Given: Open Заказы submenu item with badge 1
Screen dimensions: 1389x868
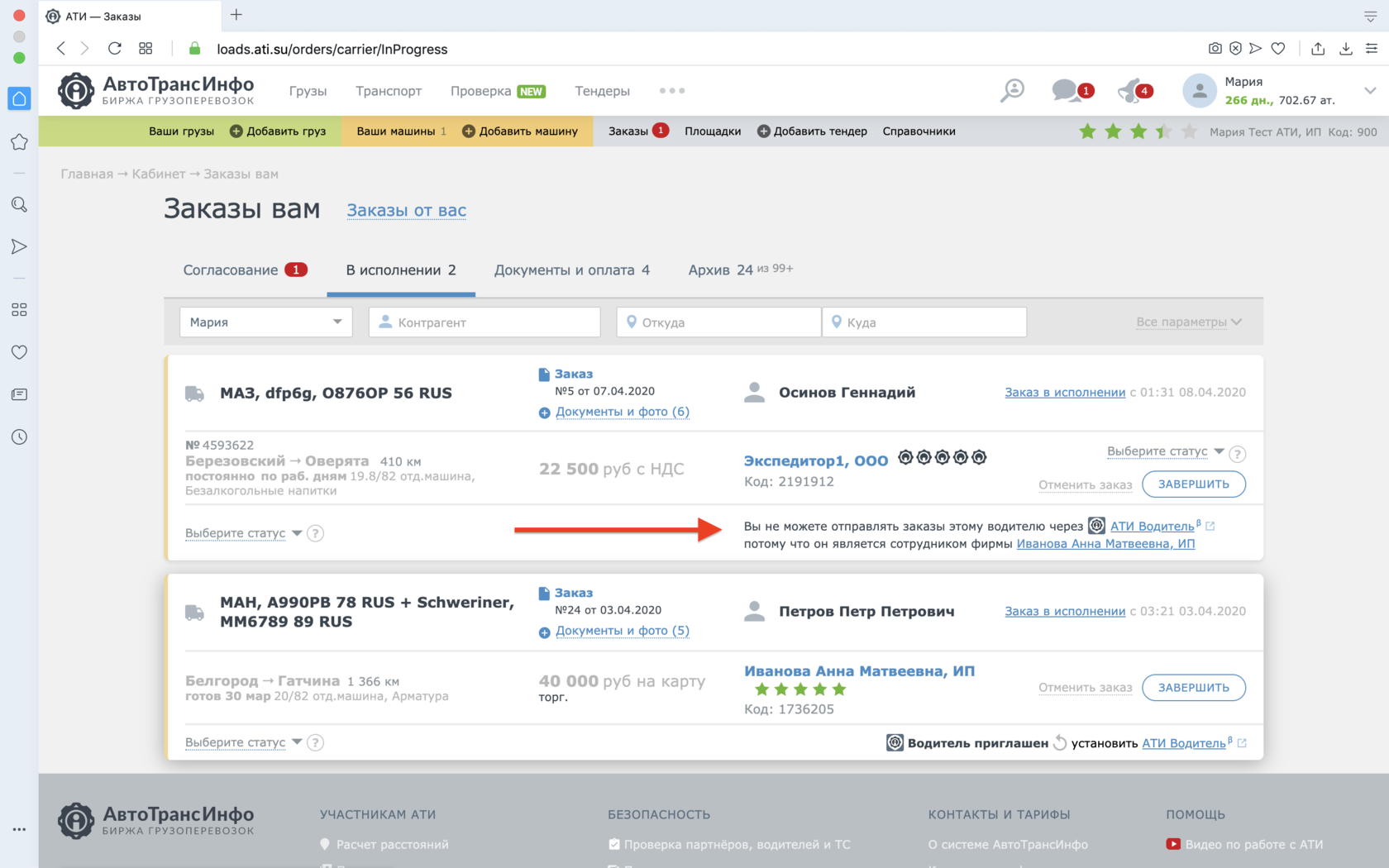Looking at the screenshot, I should pos(638,131).
